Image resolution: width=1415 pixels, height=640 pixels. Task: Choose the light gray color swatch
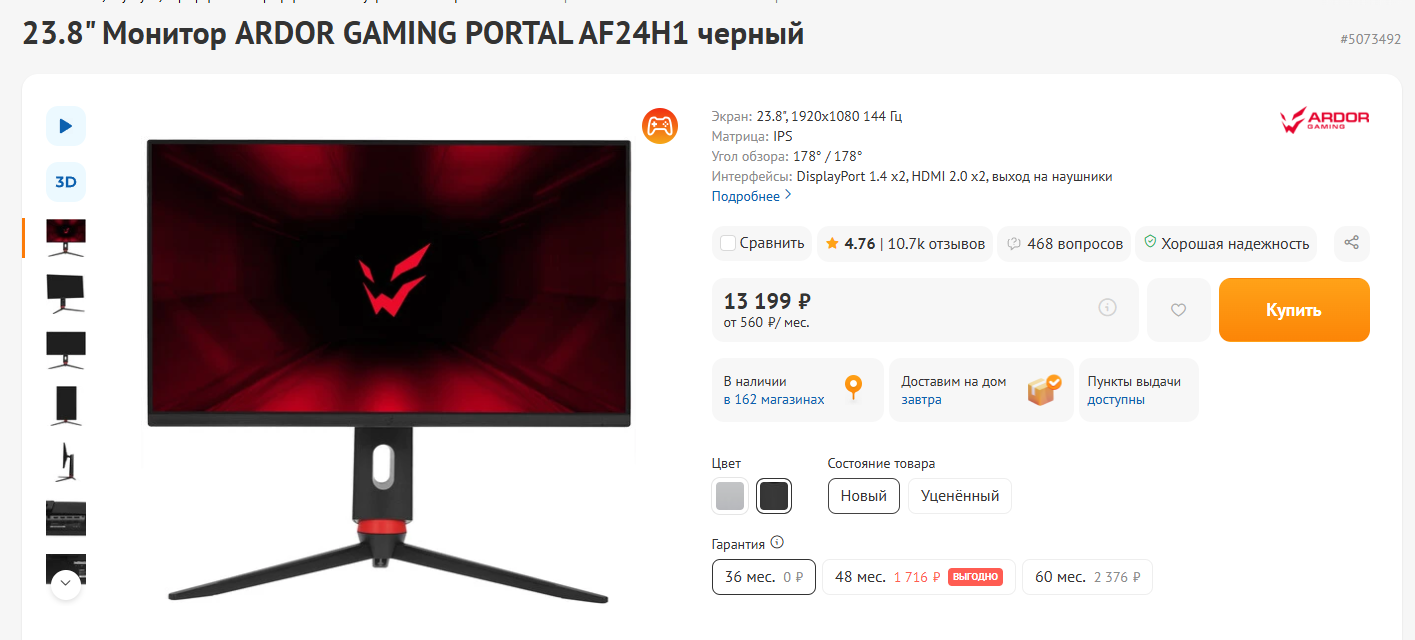pos(730,496)
